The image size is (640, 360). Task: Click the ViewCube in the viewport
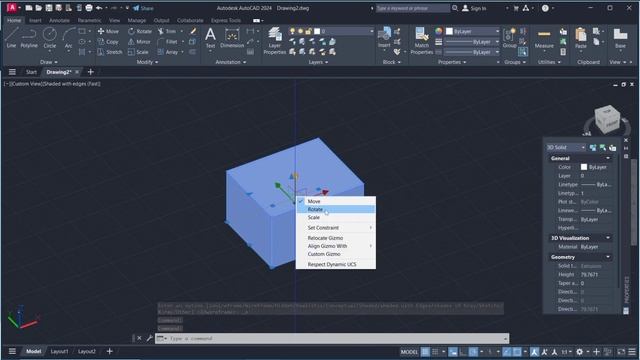[607, 119]
